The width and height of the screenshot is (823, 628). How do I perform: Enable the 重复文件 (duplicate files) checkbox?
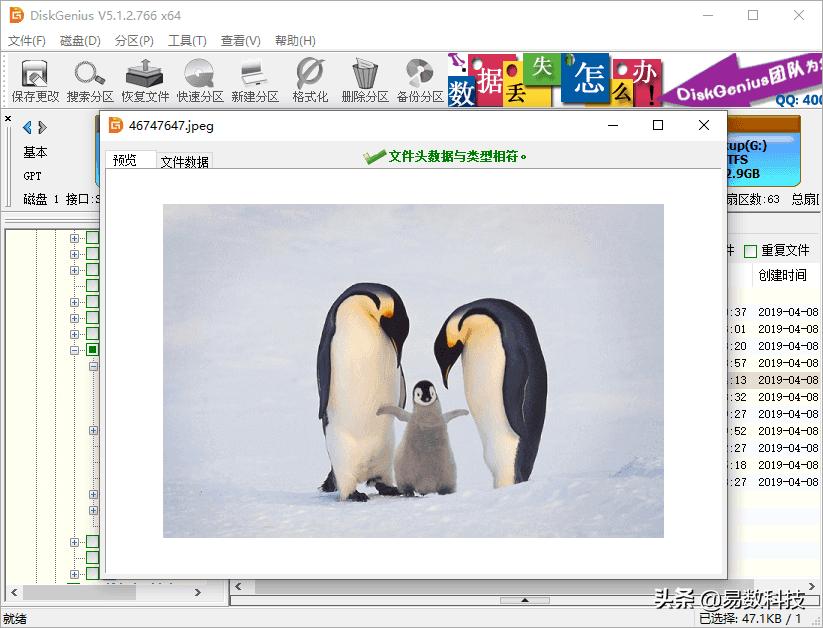click(750, 251)
